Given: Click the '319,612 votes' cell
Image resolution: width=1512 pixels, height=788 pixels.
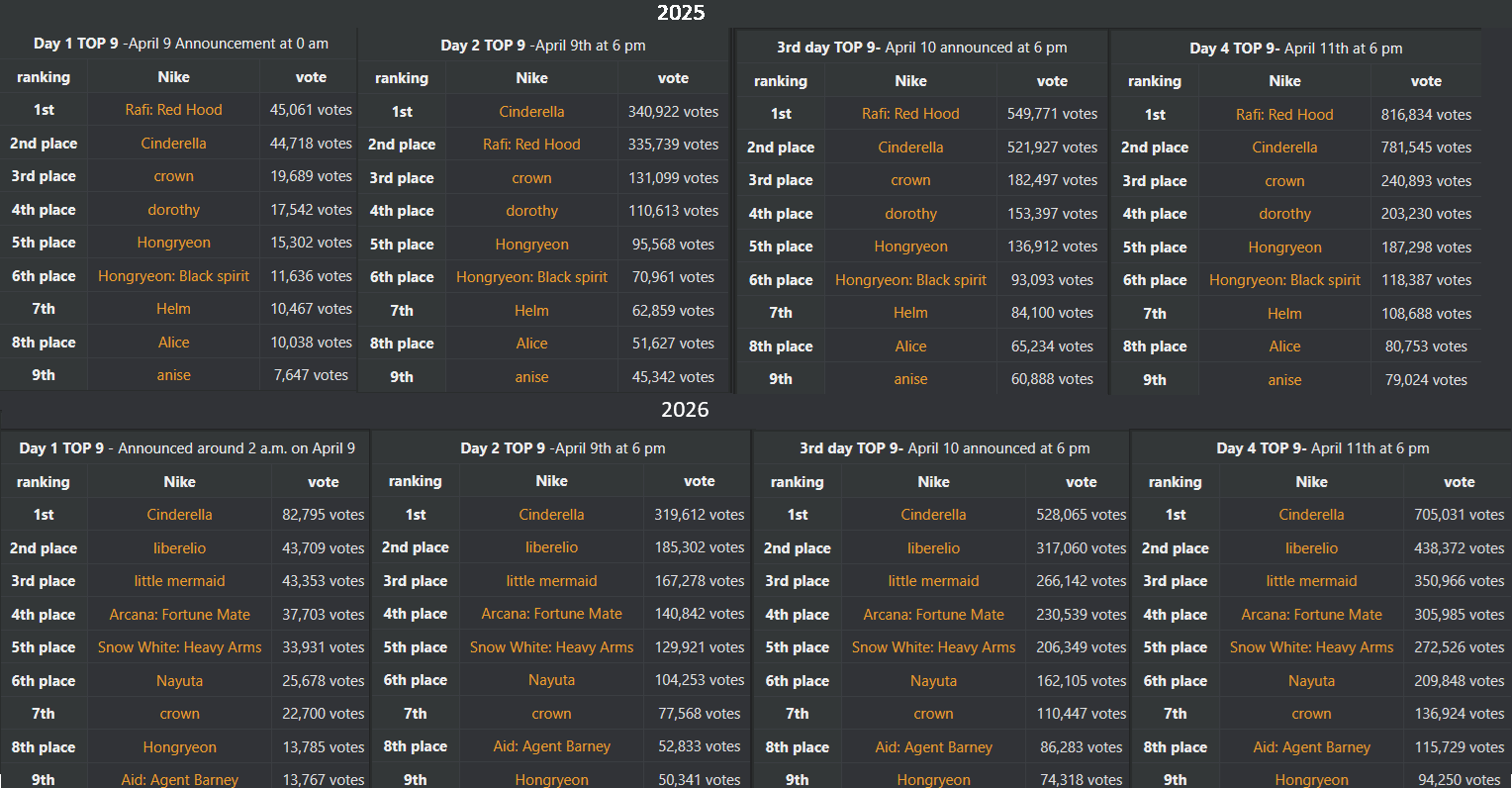Looking at the screenshot, I should point(700,515).
